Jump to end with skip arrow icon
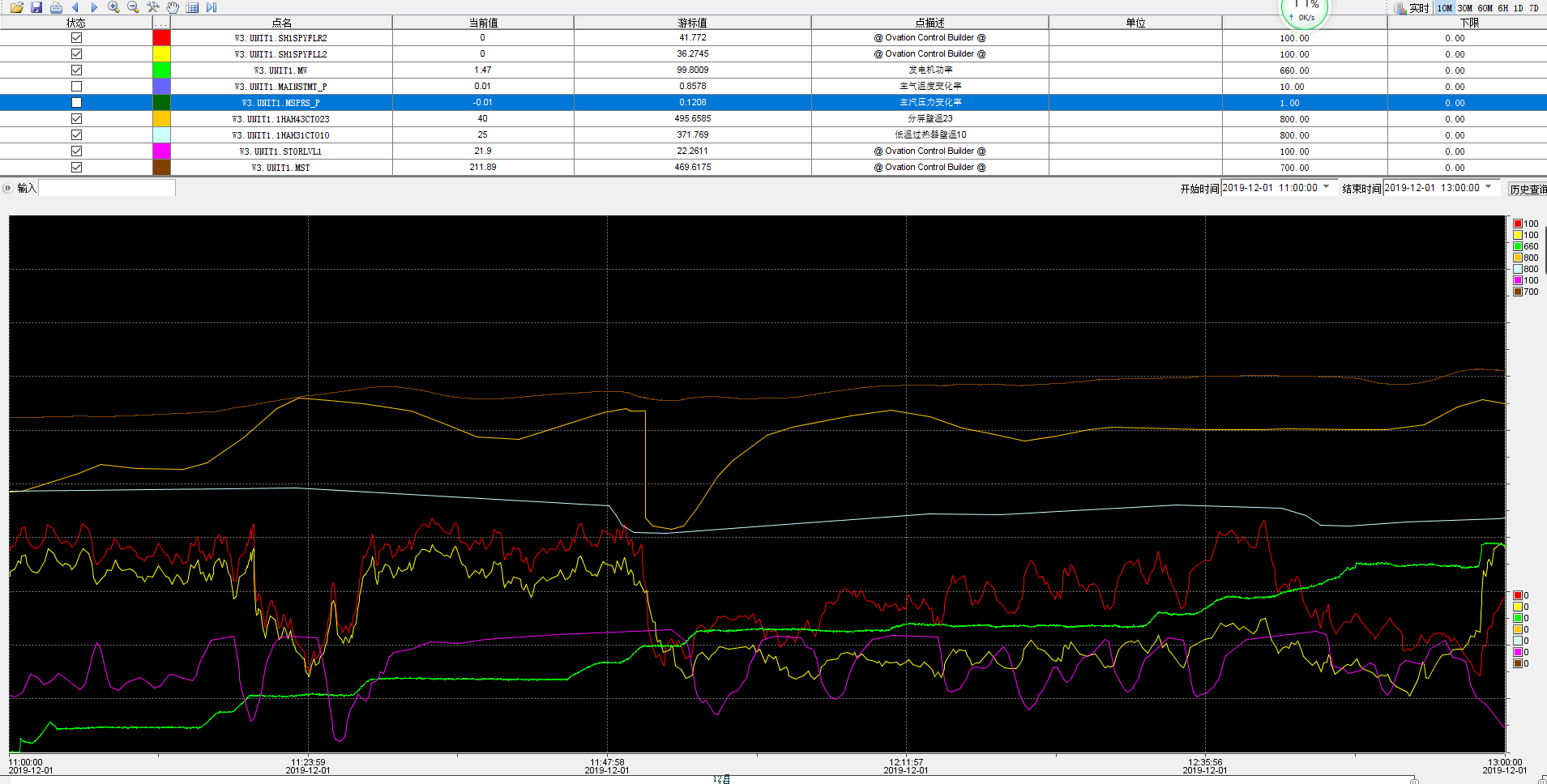Screen dimensions: 1547x784 (212, 7)
